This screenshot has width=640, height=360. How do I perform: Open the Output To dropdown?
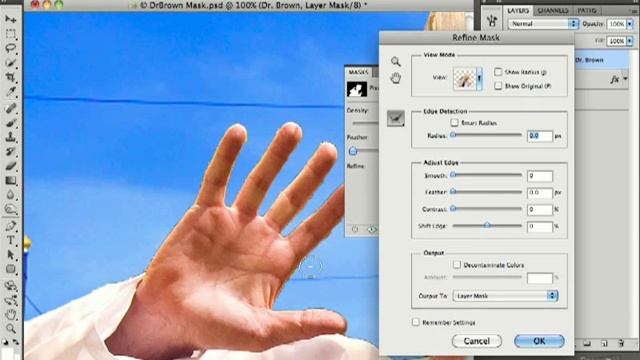point(505,296)
